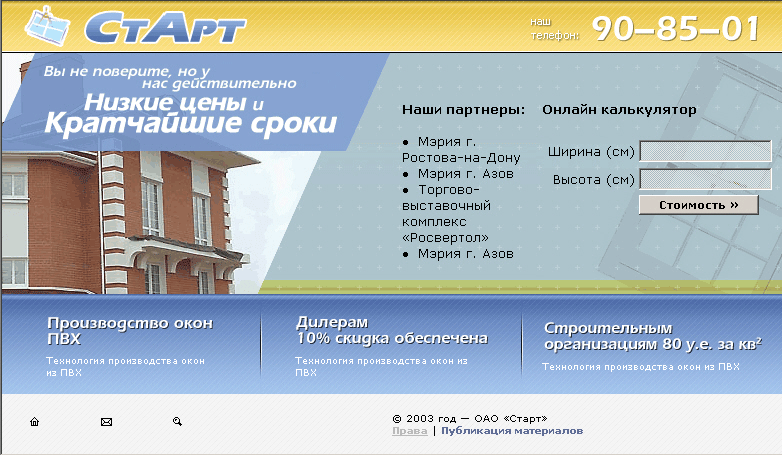Click the © 2003 год — ОАО «Старт» text
This screenshot has height=455, width=782.
click(469, 419)
